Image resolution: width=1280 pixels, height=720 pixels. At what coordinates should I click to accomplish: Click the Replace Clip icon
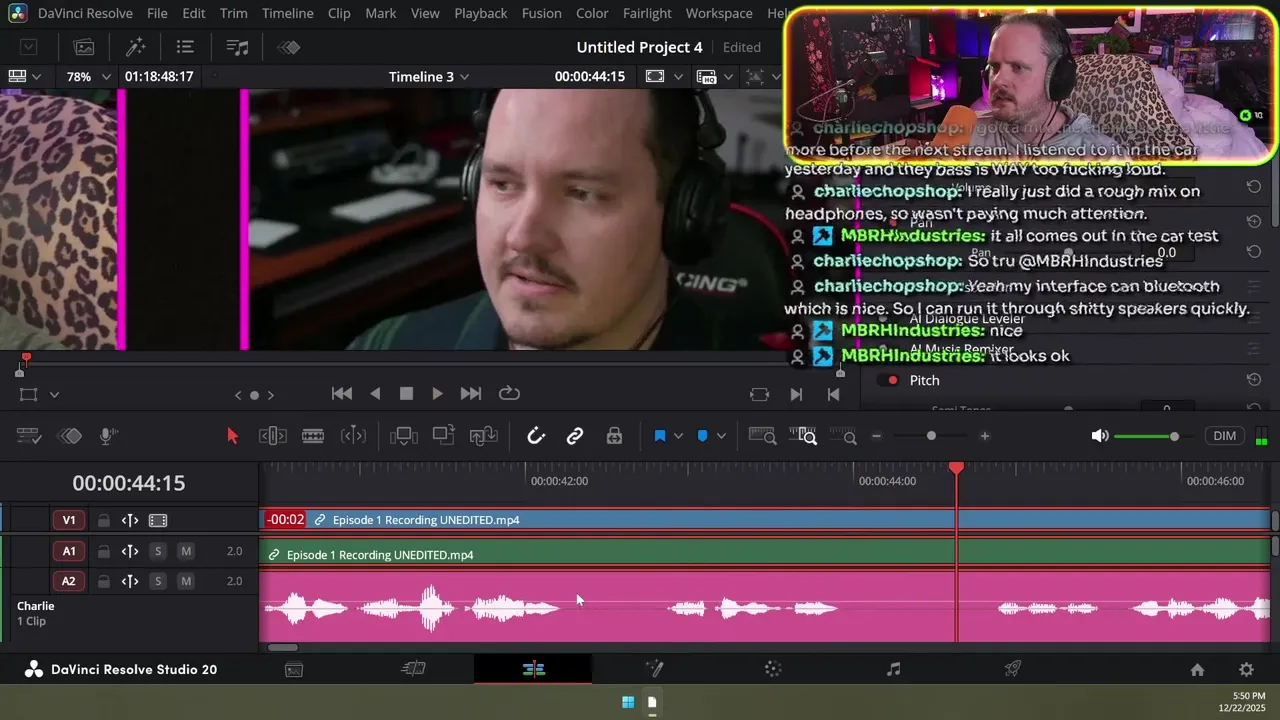tap(483, 436)
